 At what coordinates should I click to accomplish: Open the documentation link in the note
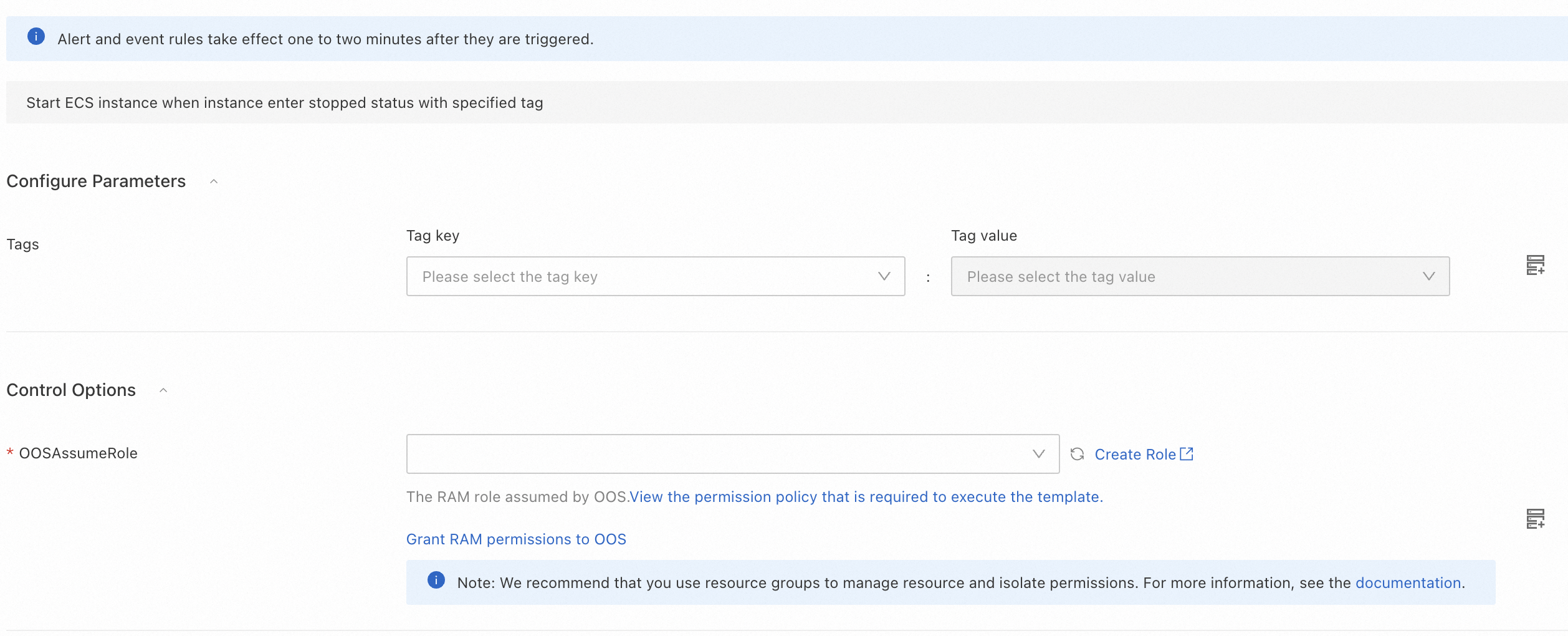(x=1408, y=583)
